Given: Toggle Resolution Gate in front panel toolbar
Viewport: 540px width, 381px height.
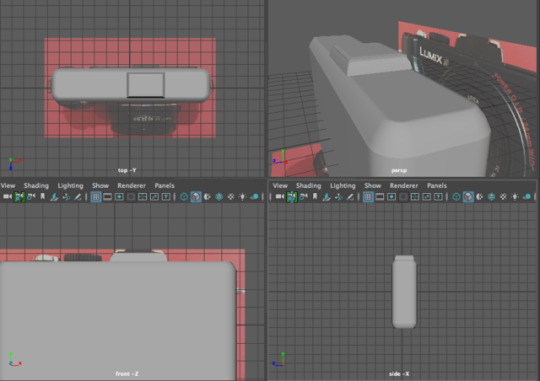Looking at the screenshot, I should 119,197.
